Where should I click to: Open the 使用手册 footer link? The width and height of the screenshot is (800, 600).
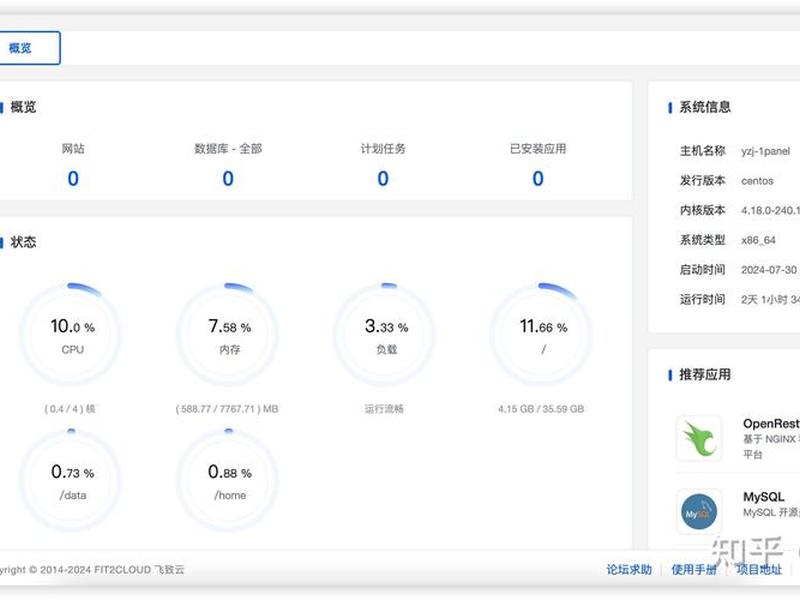pos(693,569)
